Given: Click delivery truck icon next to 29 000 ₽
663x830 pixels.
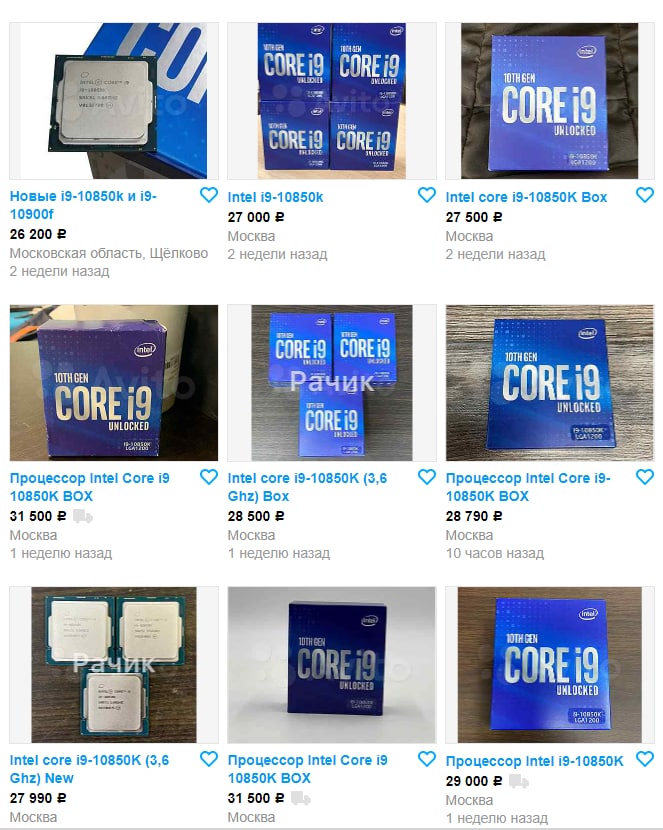Looking at the screenshot, I should (519, 781).
